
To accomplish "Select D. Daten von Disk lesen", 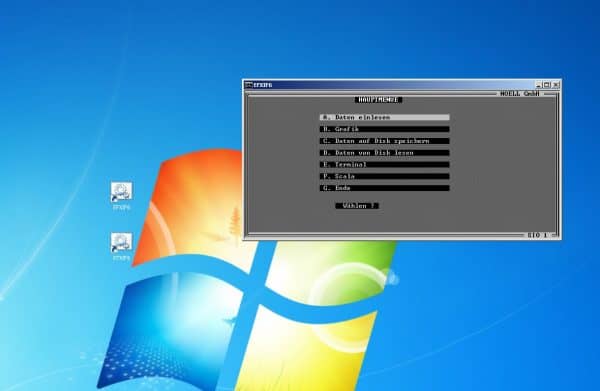I will [x=385, y=153].
